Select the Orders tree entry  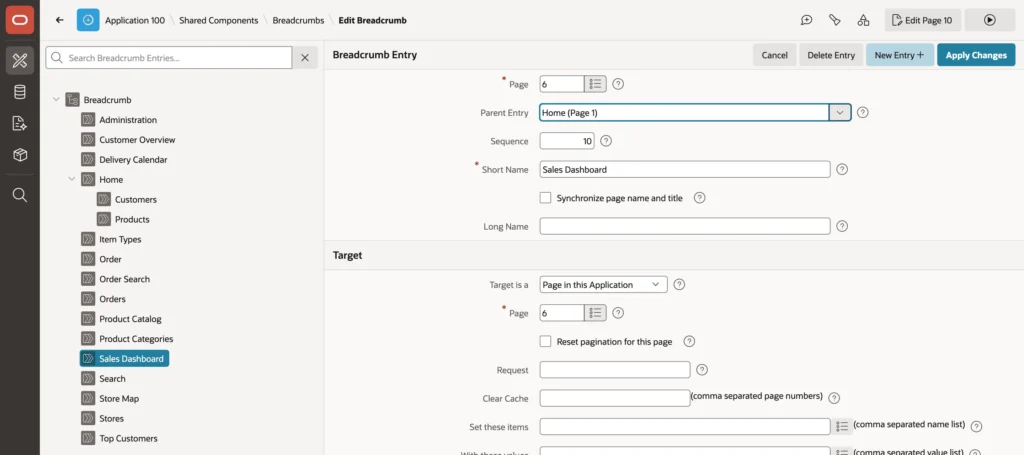pyautogui.click(x=112, y=299)
